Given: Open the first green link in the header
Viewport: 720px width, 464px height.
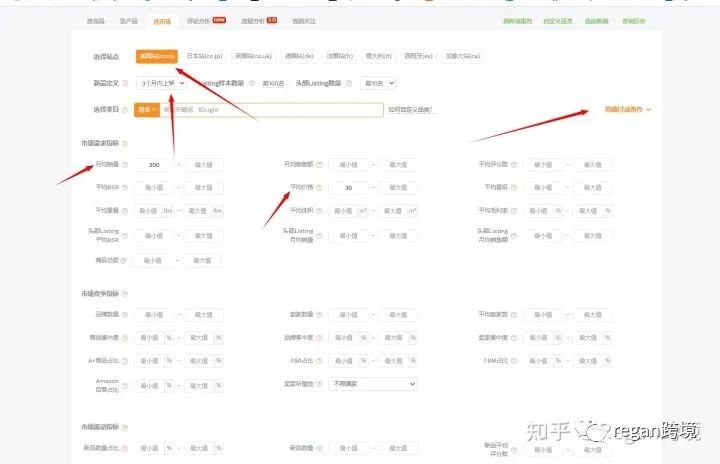Looking at the screenshot, I should click(x=518, y=21).
